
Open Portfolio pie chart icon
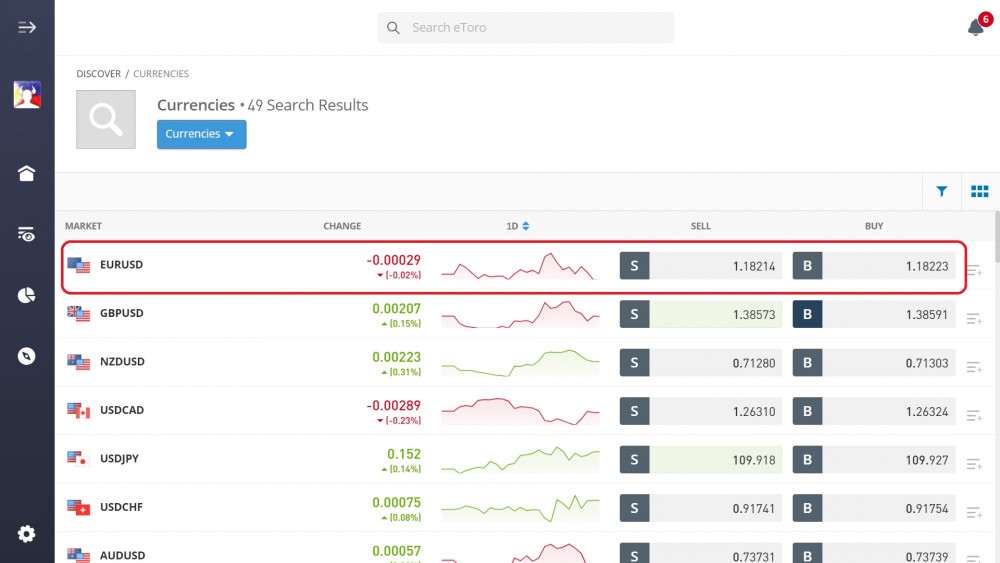click(26, 295)
